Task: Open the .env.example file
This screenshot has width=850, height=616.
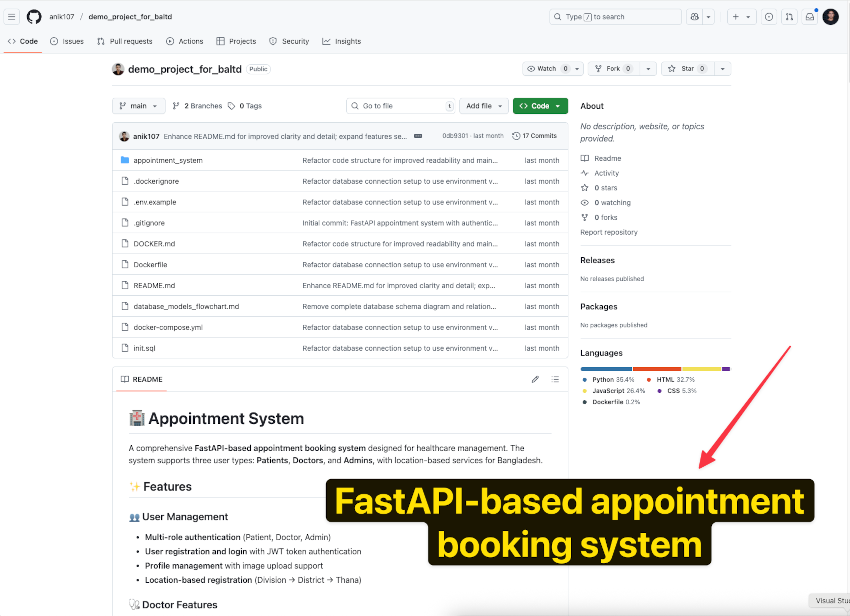Action: pyautogui.click(x=154, y=202)
